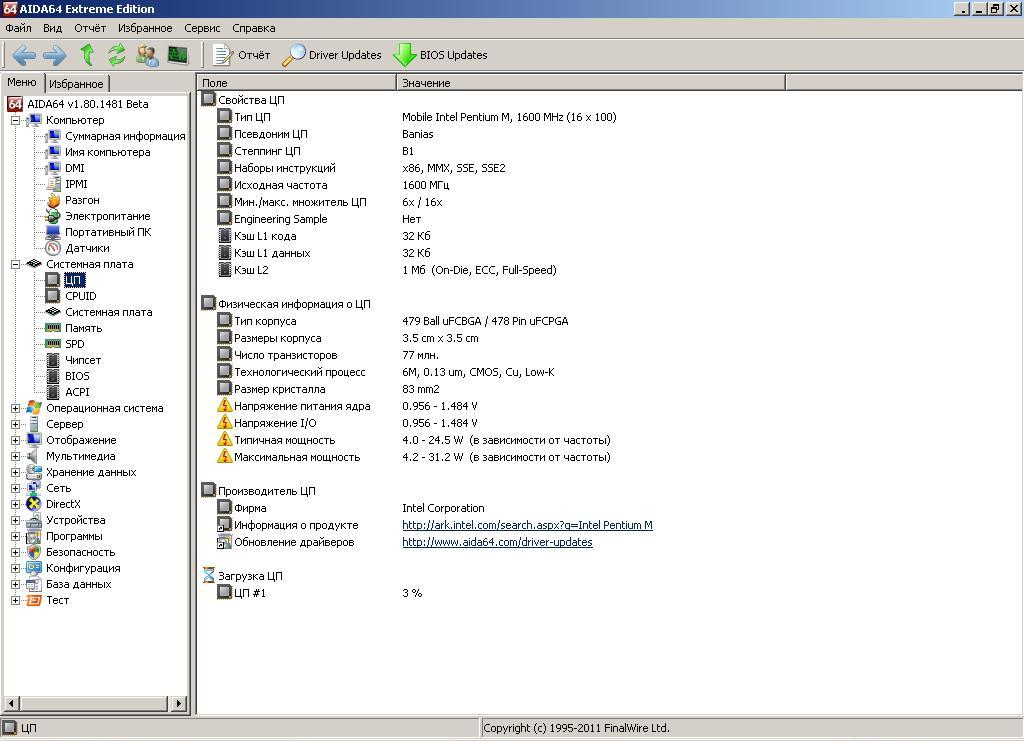Click the Back arrow toolbar icon
Image resolution: width=1024 pixels, height=741 pixels.
click(x=24, y=55)
